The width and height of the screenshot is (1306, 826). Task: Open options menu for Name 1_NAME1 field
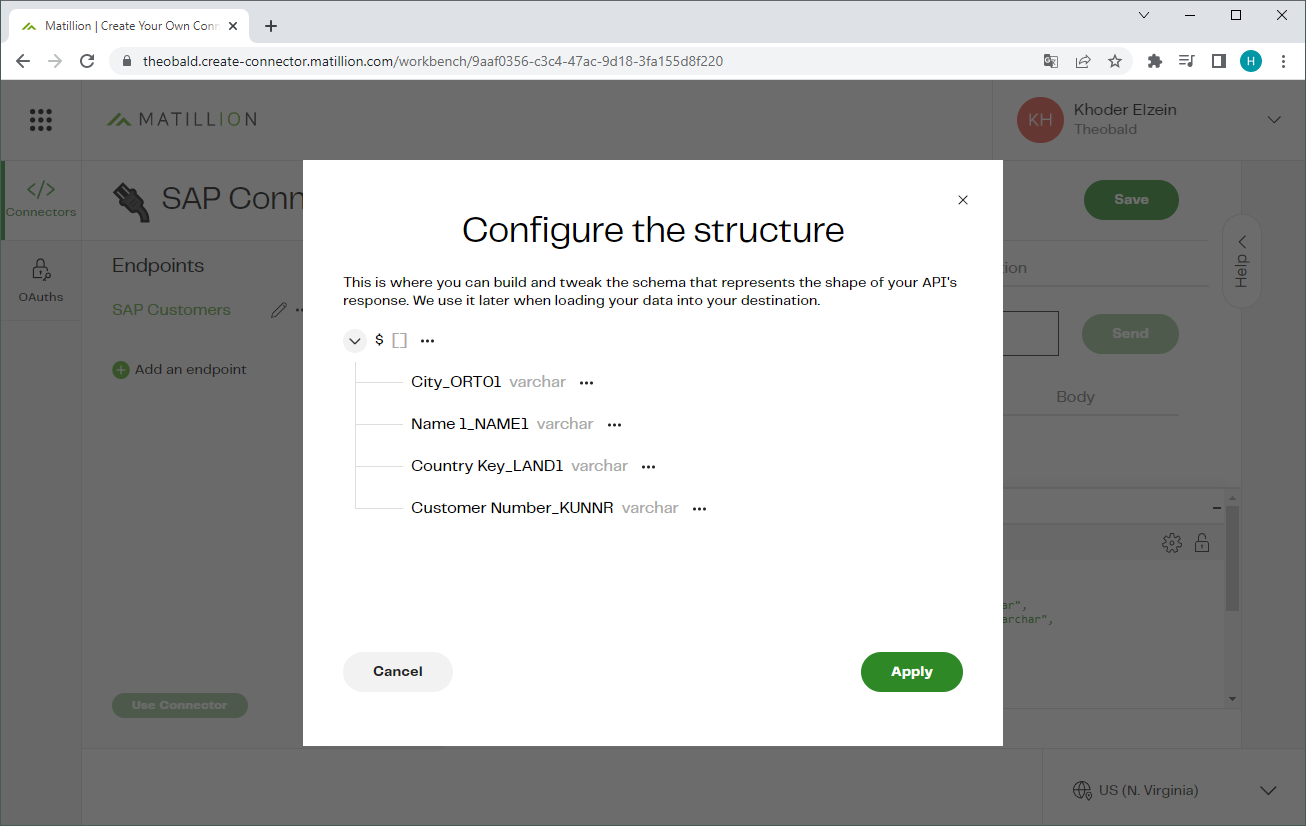click(615, 425)
